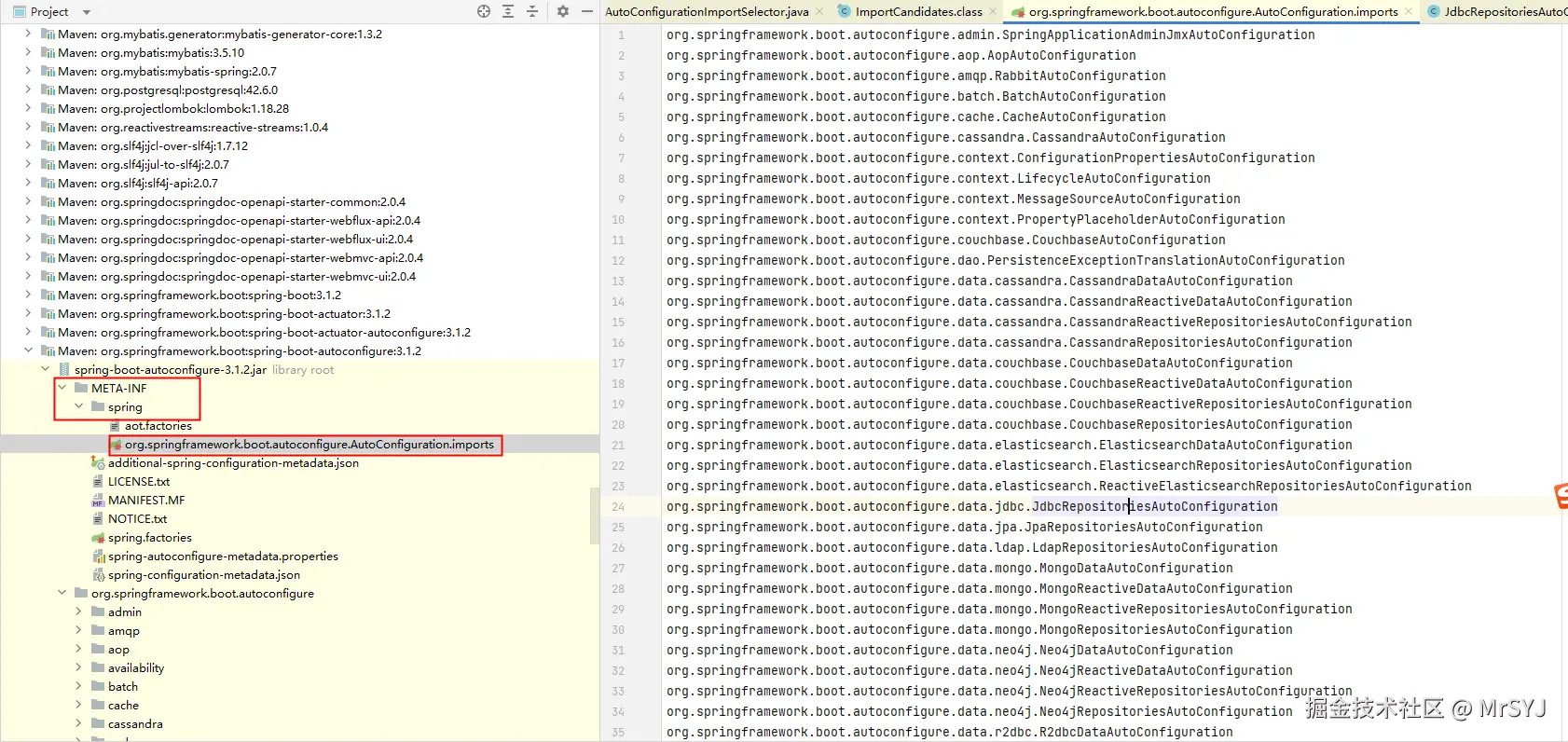Click the META-INF folder icon

pos(81,388)
